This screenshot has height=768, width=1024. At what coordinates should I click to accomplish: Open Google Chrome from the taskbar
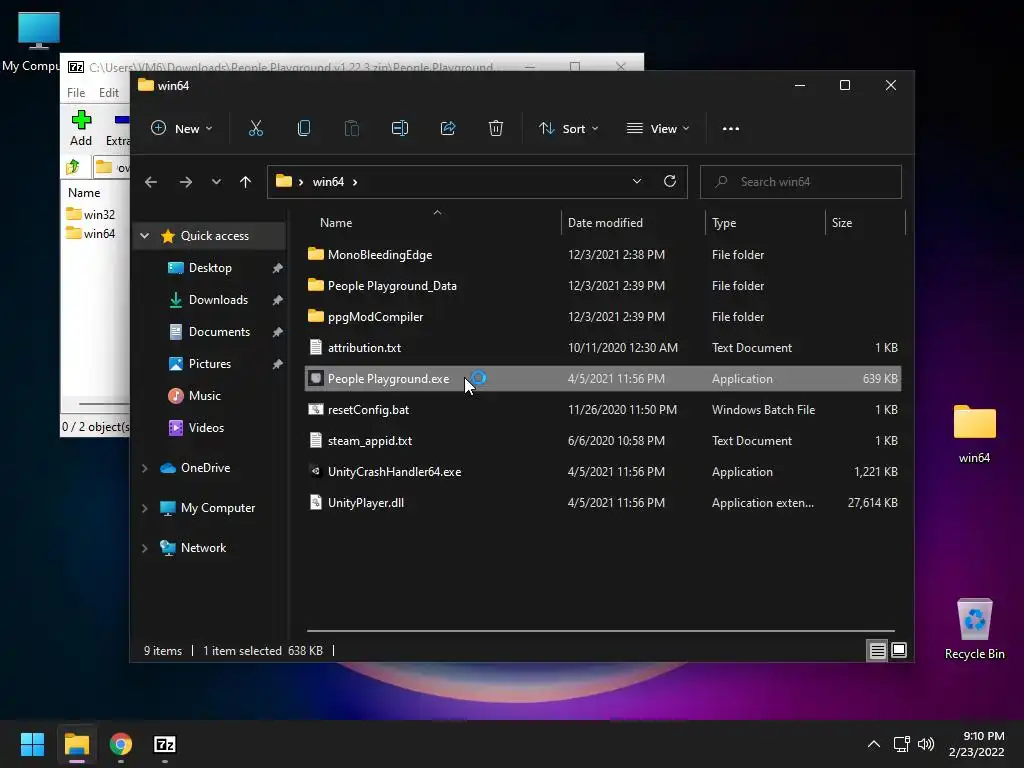pos(121,744)
